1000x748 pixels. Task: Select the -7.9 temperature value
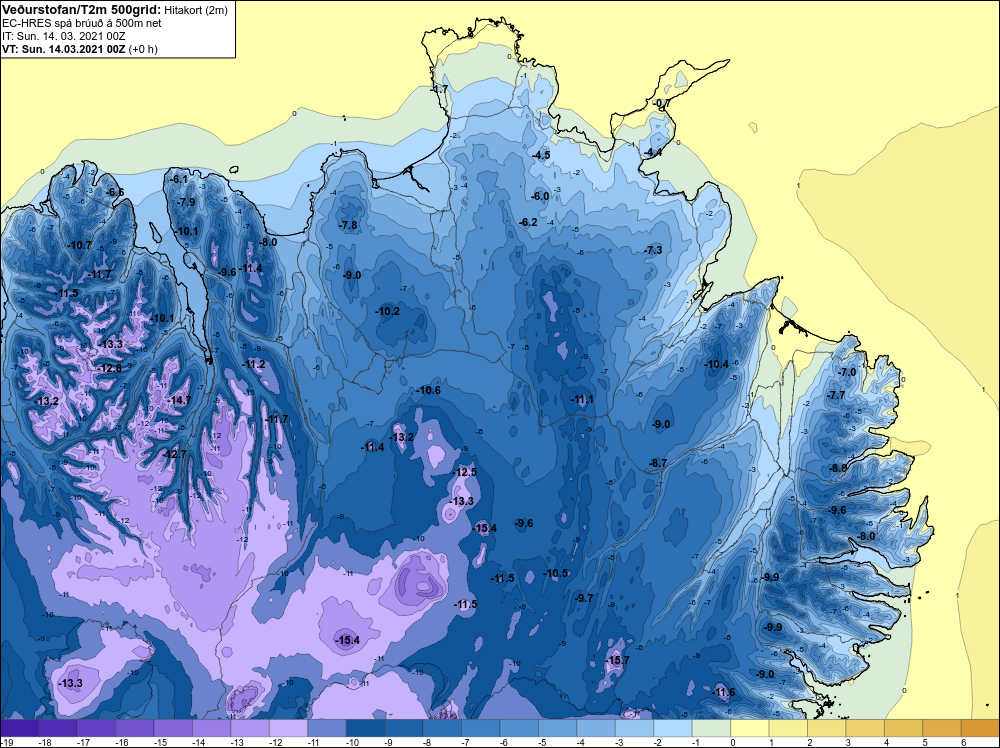(186, 202)
